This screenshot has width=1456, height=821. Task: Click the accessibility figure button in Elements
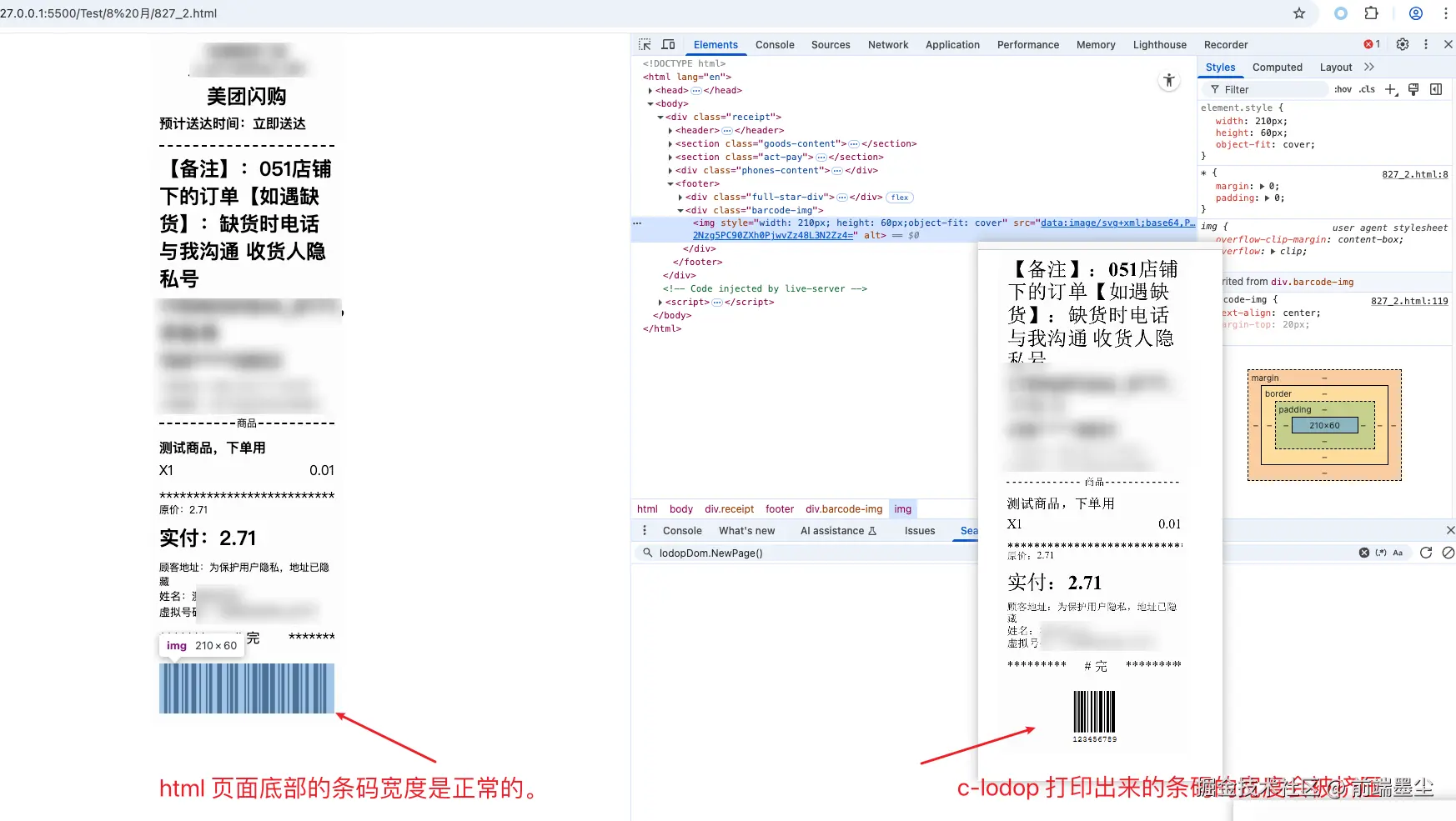coord(1169,80)
